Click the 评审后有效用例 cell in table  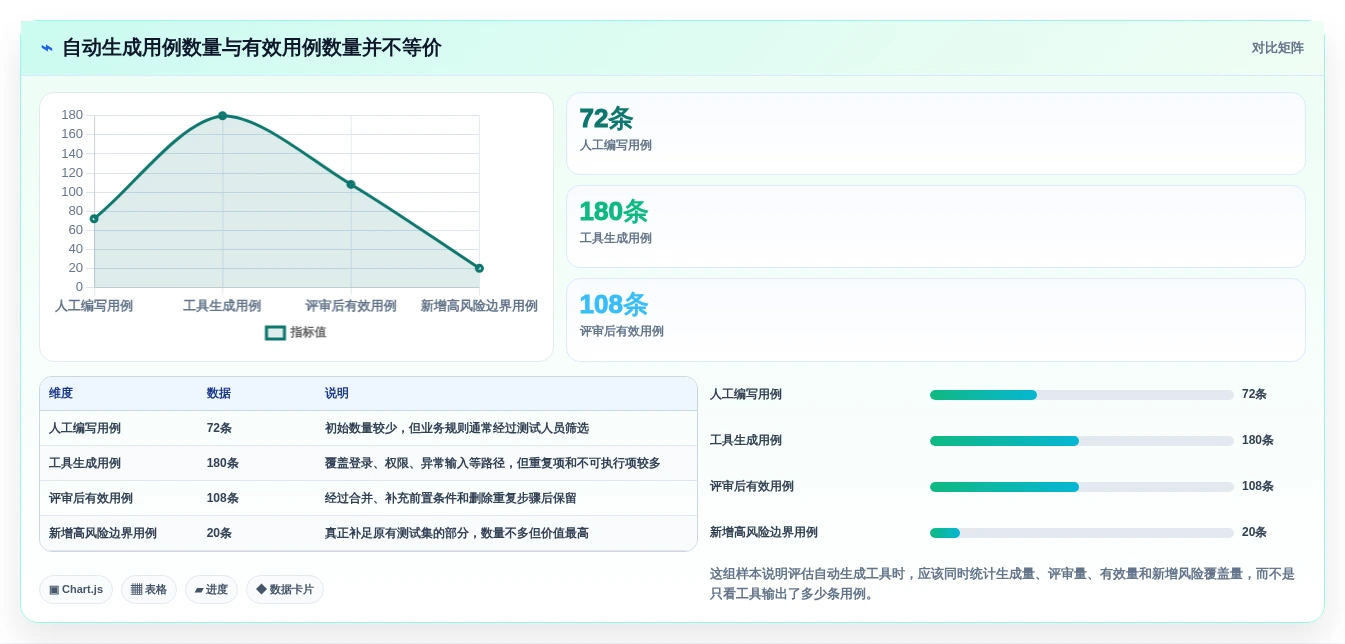click(91, 498)
